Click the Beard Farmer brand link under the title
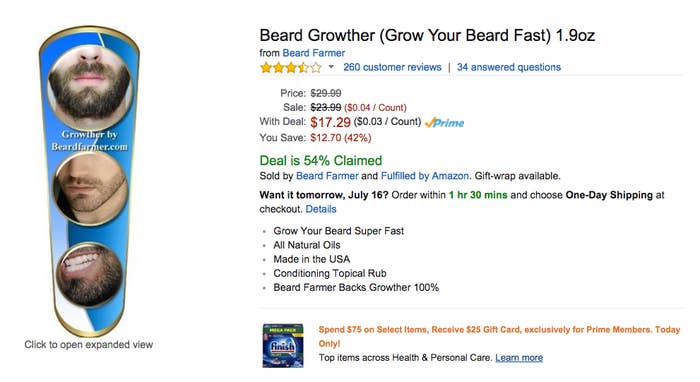Screen dimensions: 700x382 point(313,53)
